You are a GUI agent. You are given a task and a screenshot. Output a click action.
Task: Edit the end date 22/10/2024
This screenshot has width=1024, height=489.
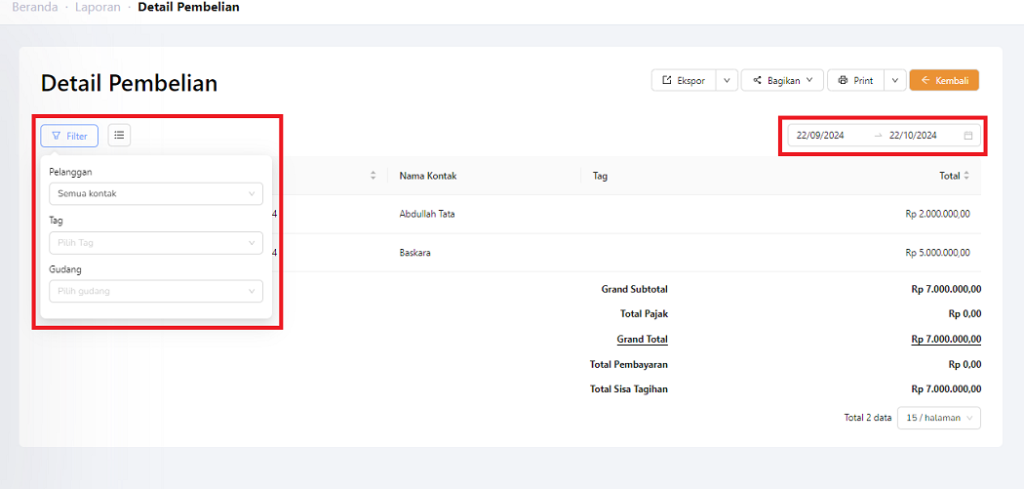[913, 136]
